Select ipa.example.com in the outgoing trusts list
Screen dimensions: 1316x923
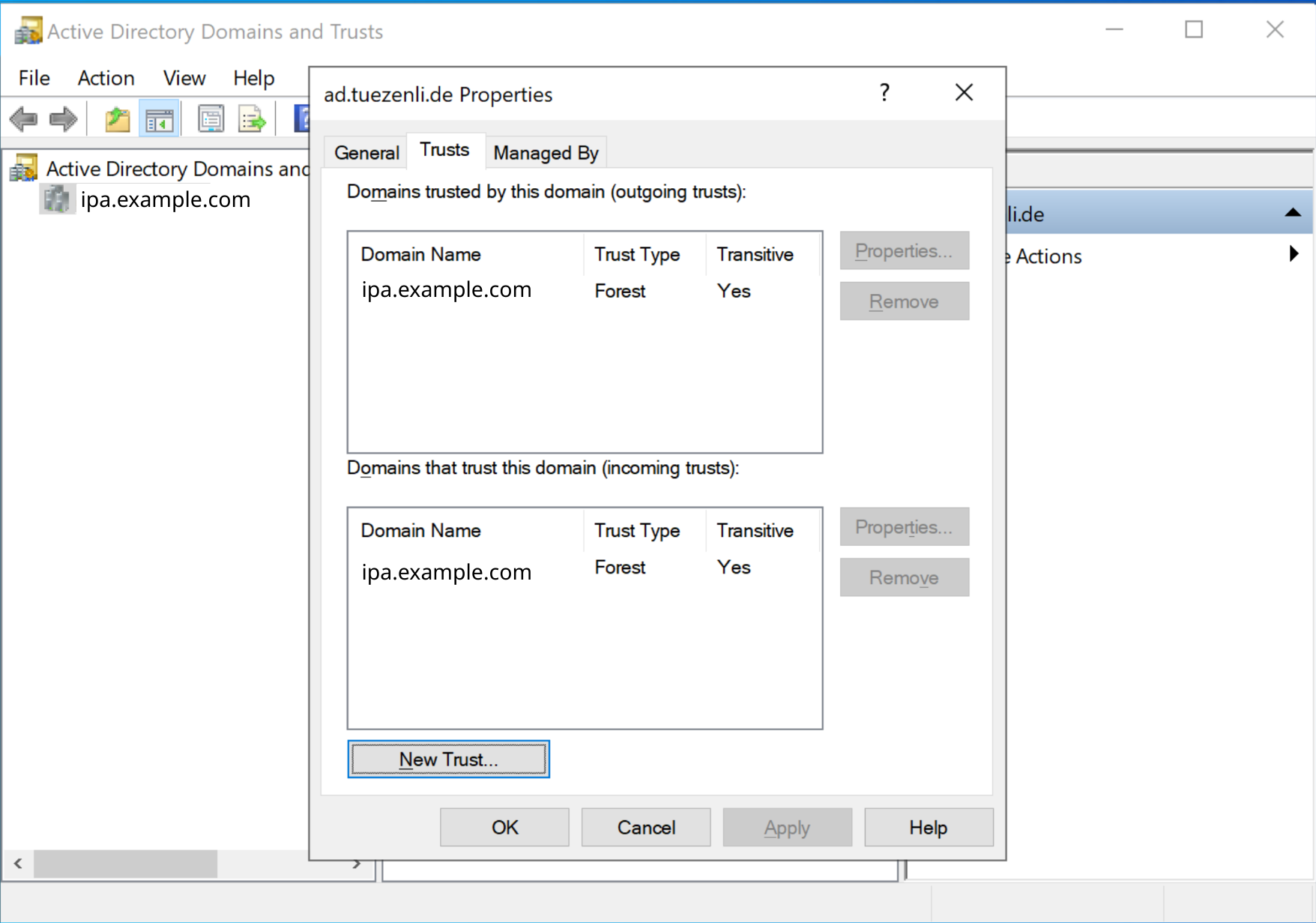pyautogui.click(x=447, y=290)
